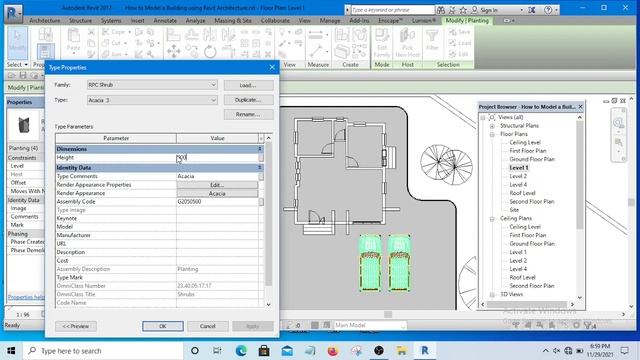Open the Massing & Site ribbon tab
Viewport: 640px width, 360px height.
tap(233, 20)
